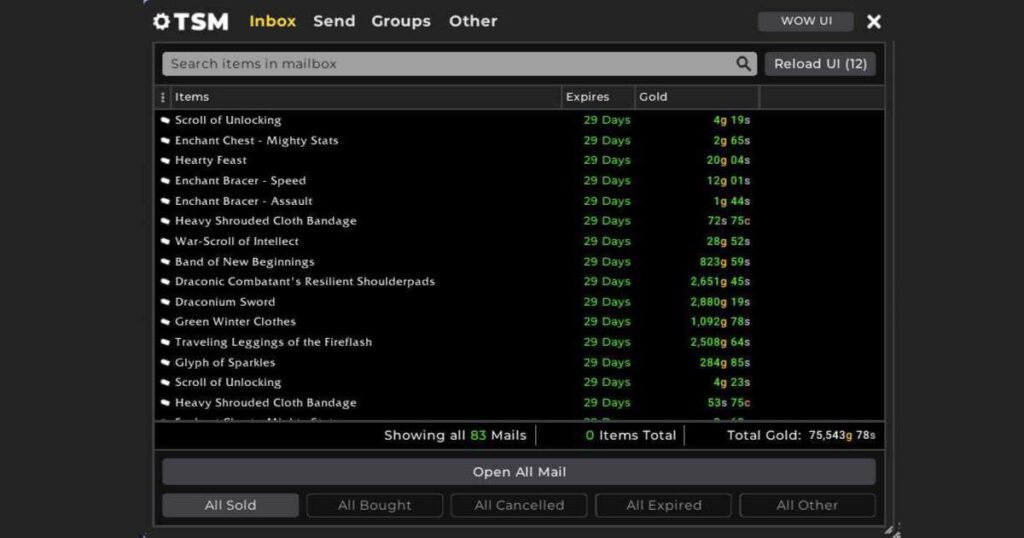Screen dimensions: 1024x538
Task: Open the Groups tab
Action: tap(401, 21)
